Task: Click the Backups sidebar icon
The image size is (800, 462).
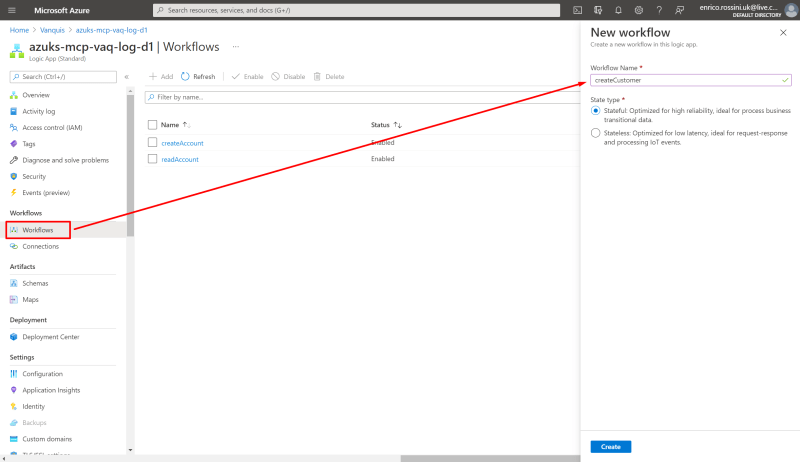Action: coord(14,423)
